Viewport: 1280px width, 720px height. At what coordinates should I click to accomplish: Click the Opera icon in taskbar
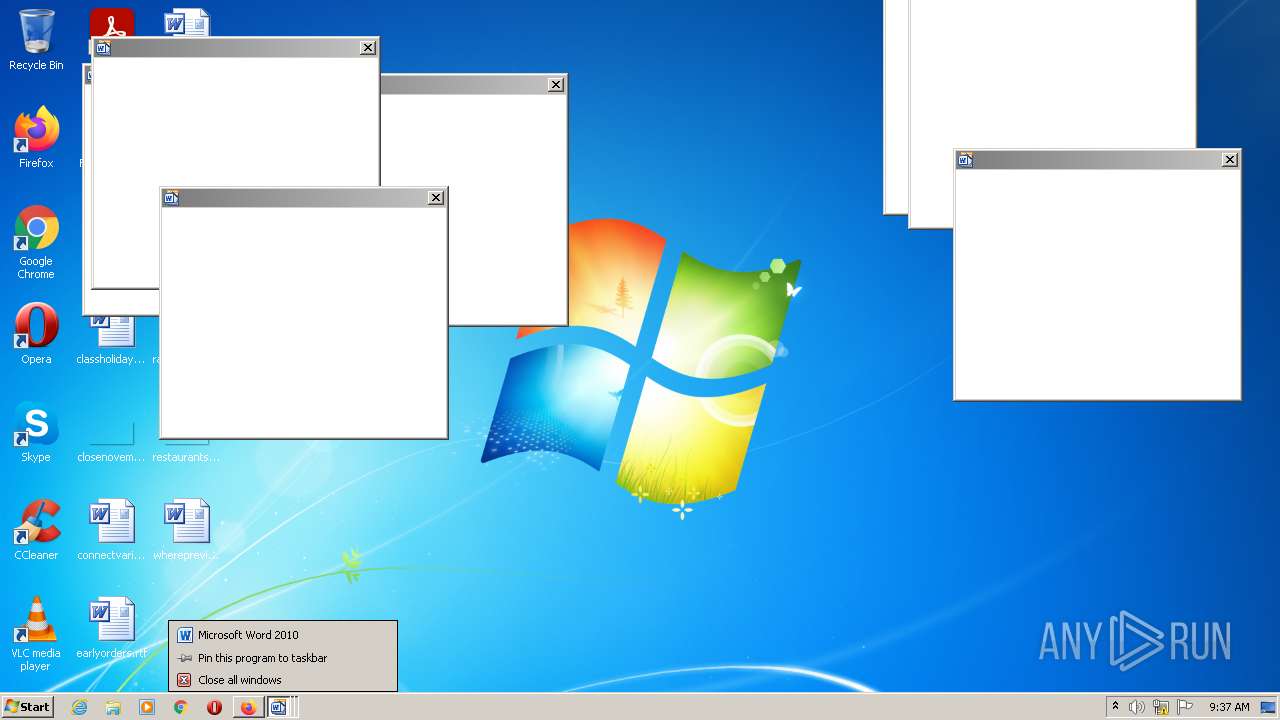tap(214, 707)
